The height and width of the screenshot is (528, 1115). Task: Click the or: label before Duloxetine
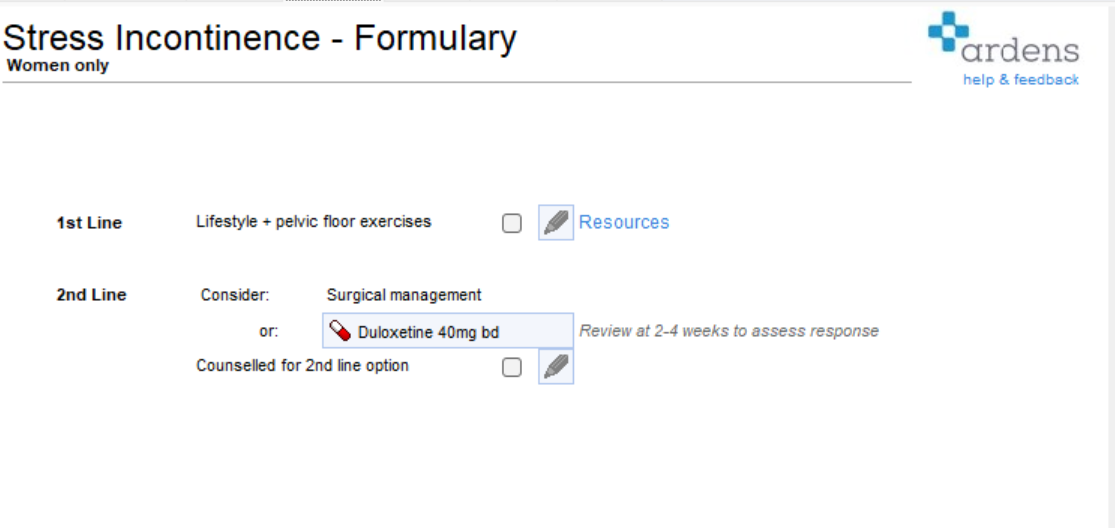point(269,331)
